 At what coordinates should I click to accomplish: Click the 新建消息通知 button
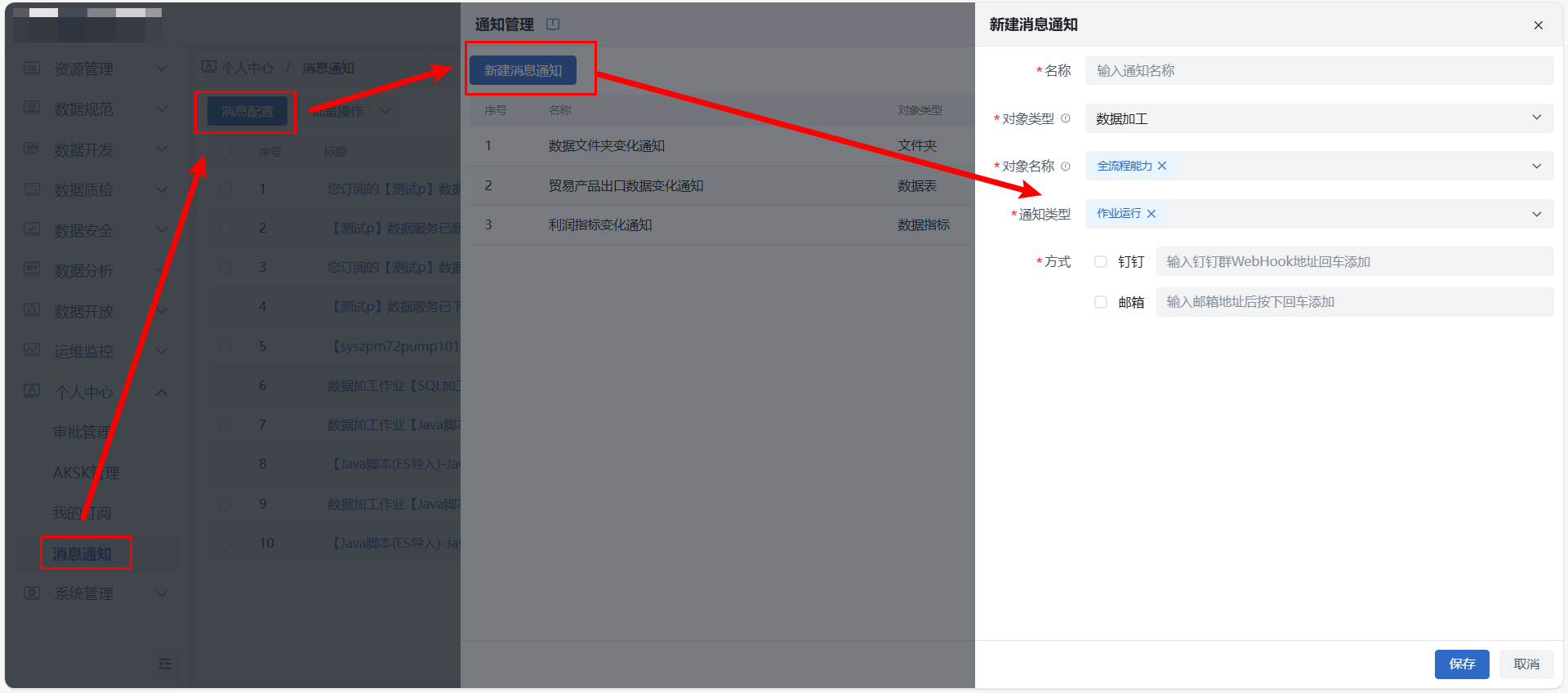523,70
